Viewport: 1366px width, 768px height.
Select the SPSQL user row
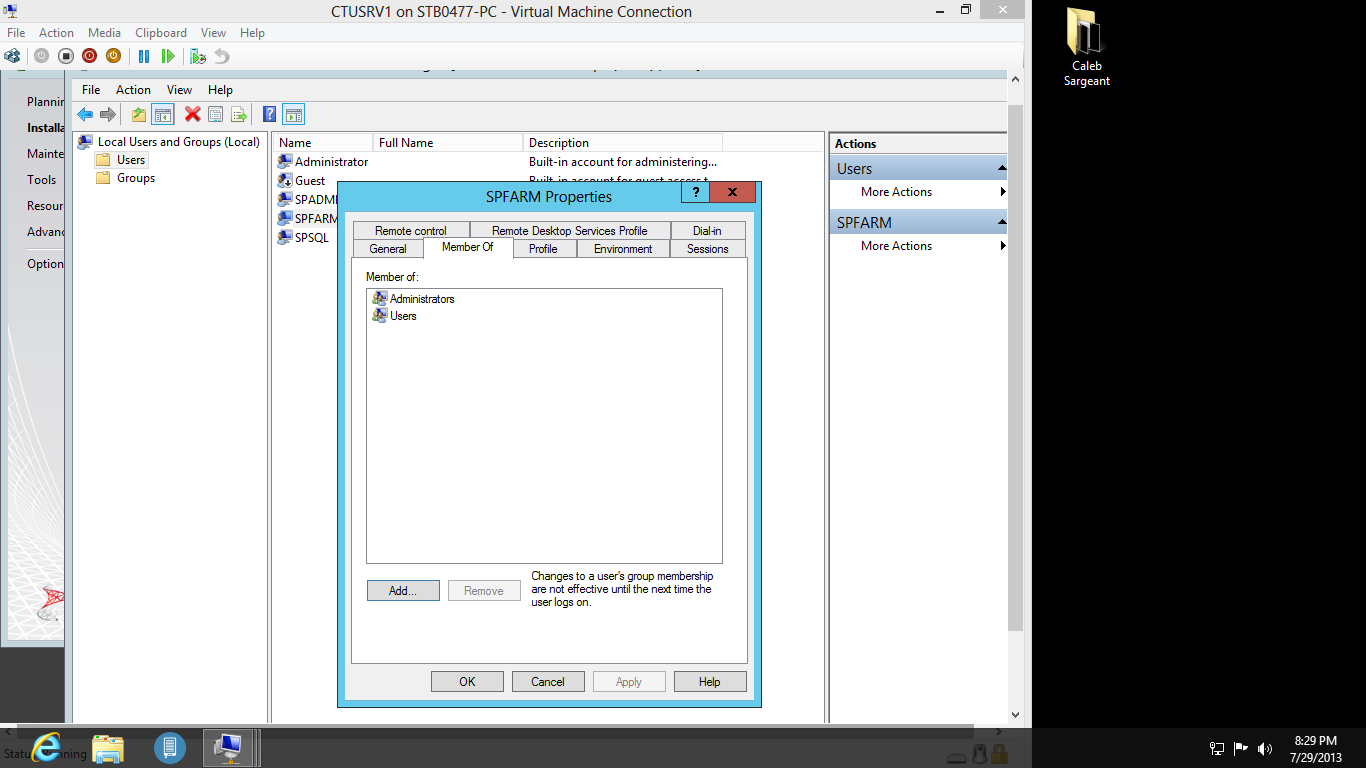[306, 238]
